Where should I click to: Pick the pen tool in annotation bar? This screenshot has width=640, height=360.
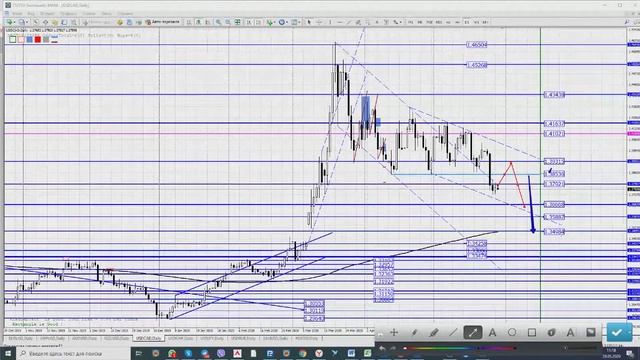click(x=414, y=333)
